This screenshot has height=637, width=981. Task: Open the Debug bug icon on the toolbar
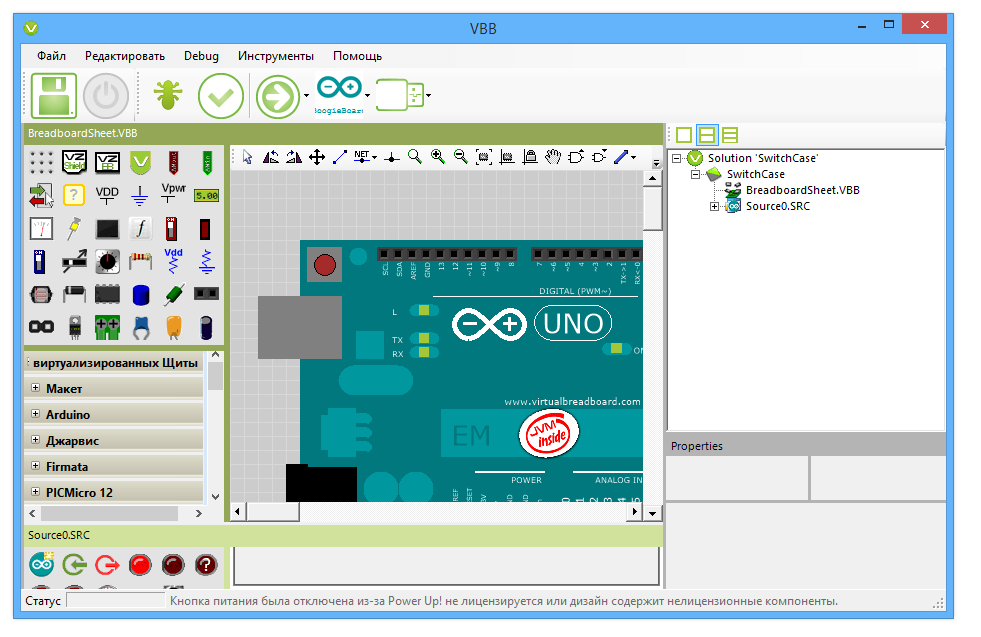pyautogui.click(x=167, y=94)
